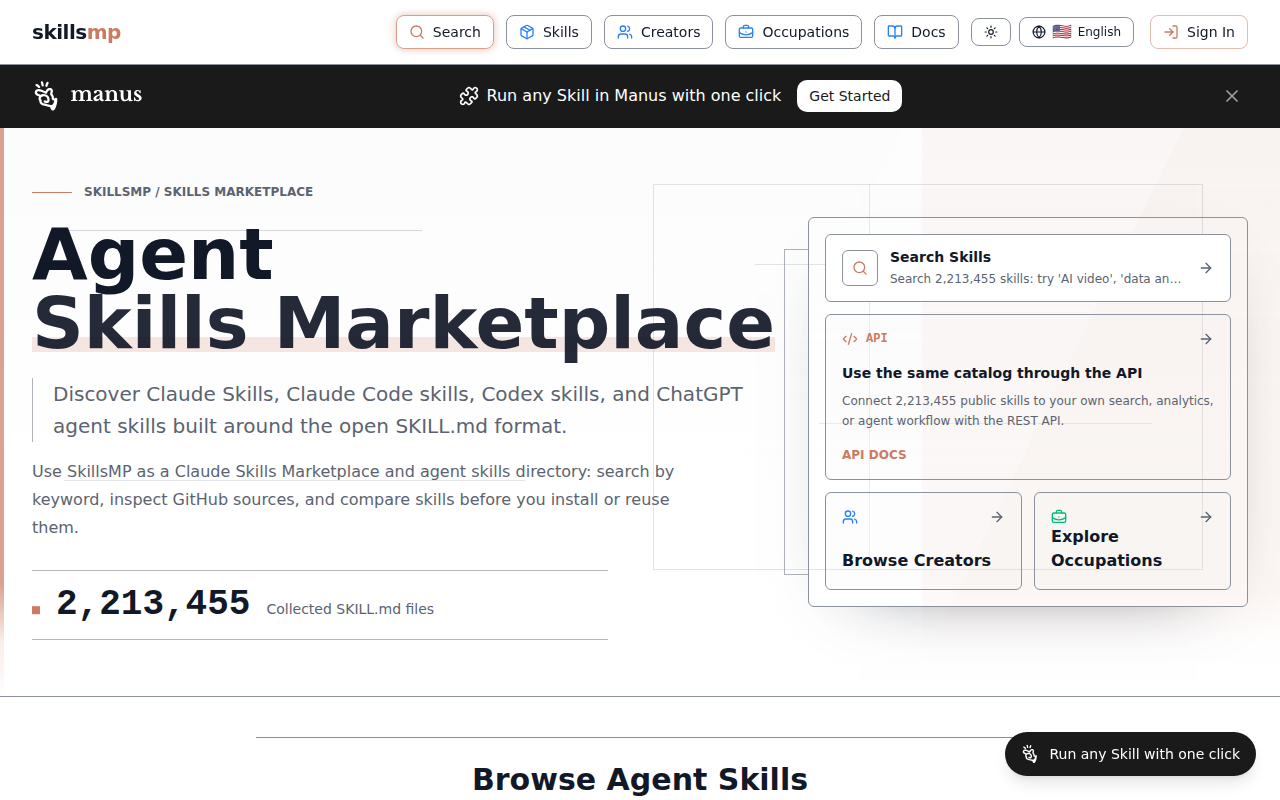The width and height of the screenshot is (1280, 800).
Task: Open the API DOCS link
Action: 874,454
